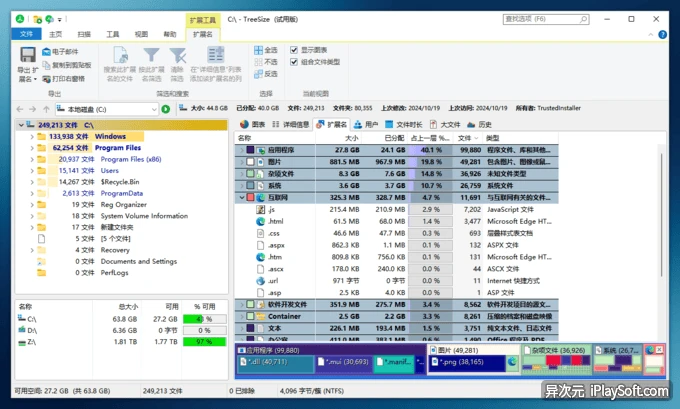Click 搜索此扩展名的文件 icon
This screenshot has height=409, width=680.
(x=120, y=55)
